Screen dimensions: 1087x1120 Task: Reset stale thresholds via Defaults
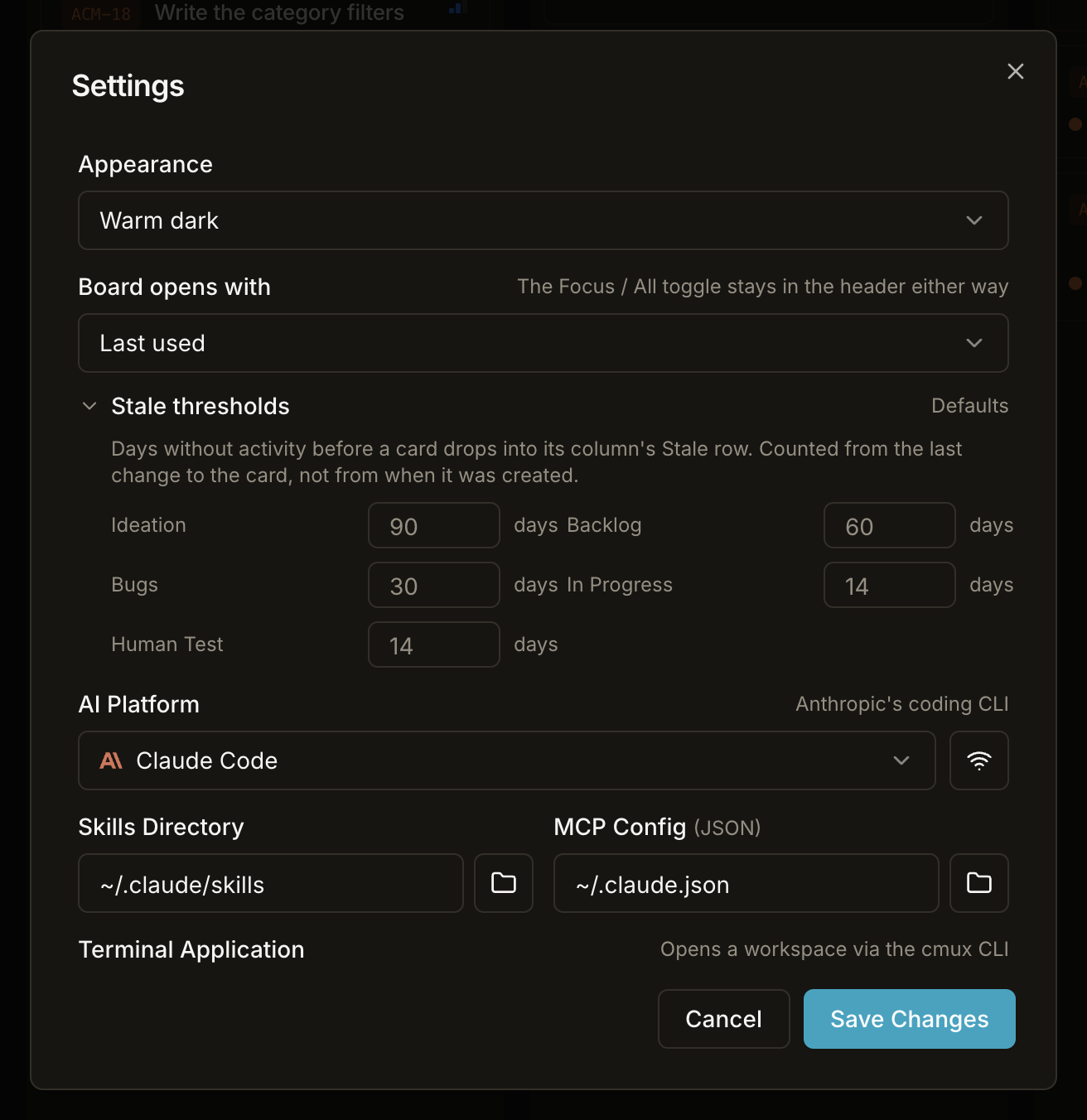[x=969, y=406]
